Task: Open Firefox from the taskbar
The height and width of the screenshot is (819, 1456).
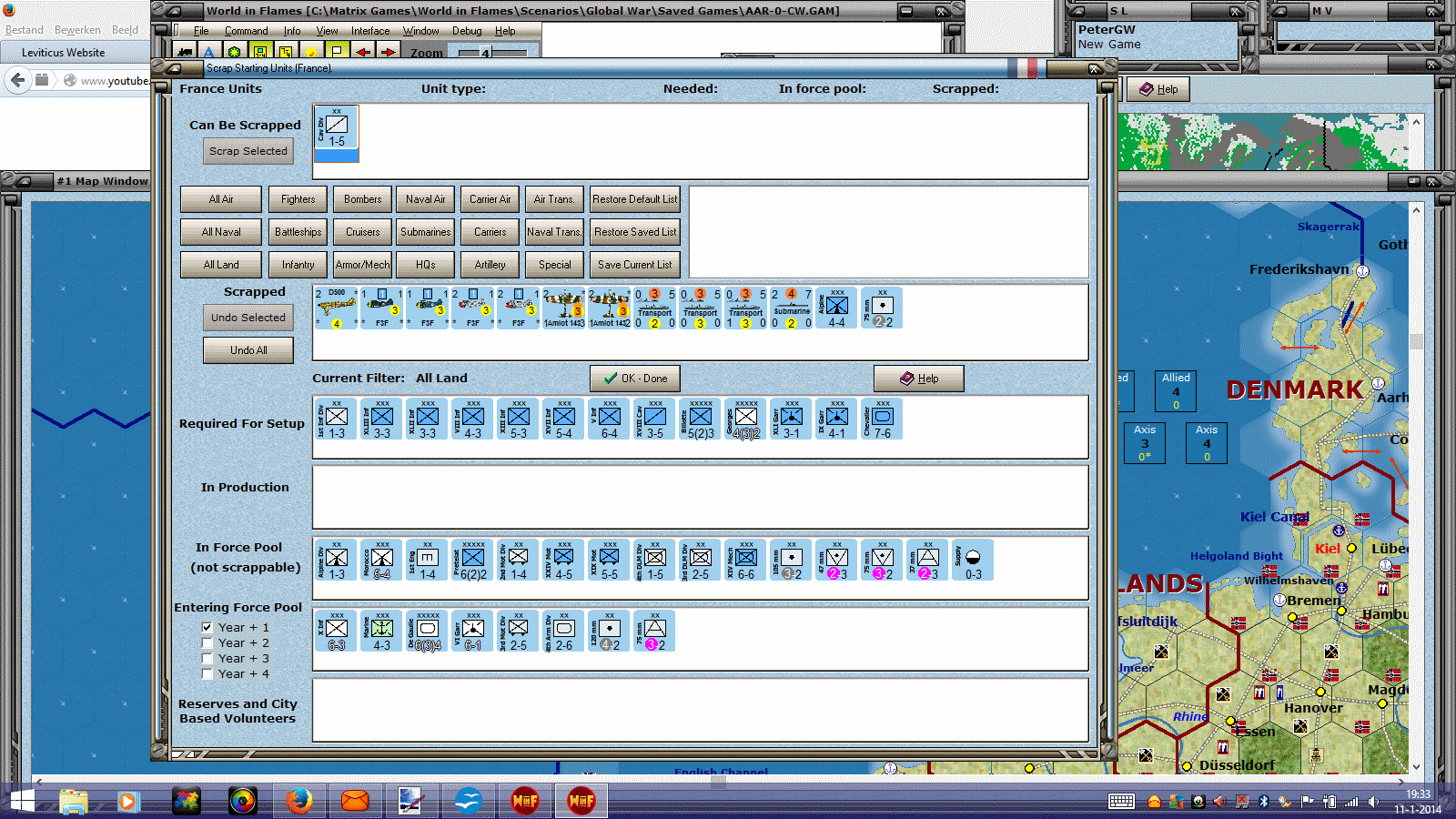Action: [x=299, y=801]
